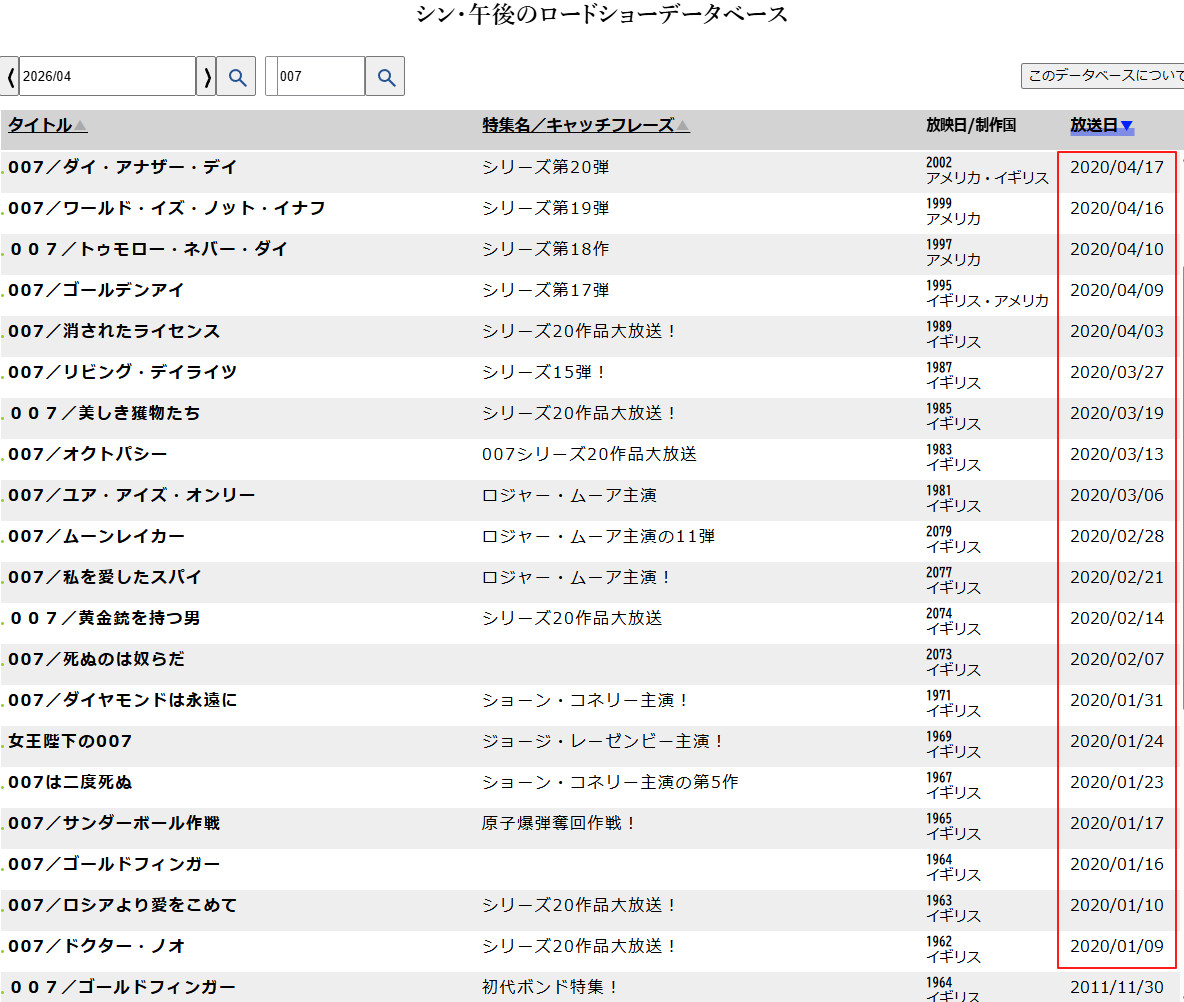Click the title 007/オクトパシー
The image size is (1184, 1002).
pos(88,454)
